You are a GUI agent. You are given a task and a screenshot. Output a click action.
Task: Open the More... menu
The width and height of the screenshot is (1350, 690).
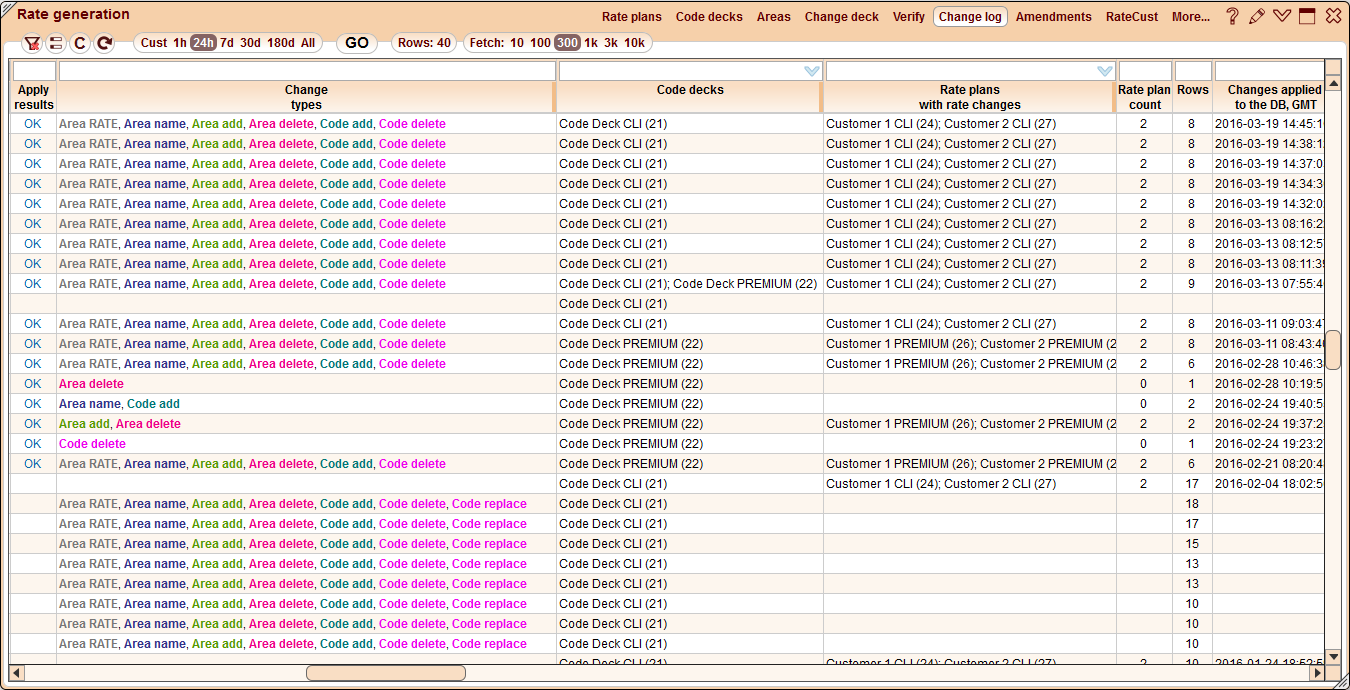point(1190,16)
